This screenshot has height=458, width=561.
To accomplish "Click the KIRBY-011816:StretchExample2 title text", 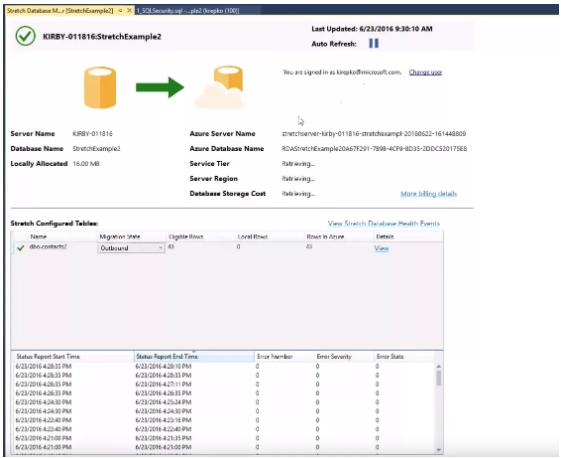I will pos(102,36).
